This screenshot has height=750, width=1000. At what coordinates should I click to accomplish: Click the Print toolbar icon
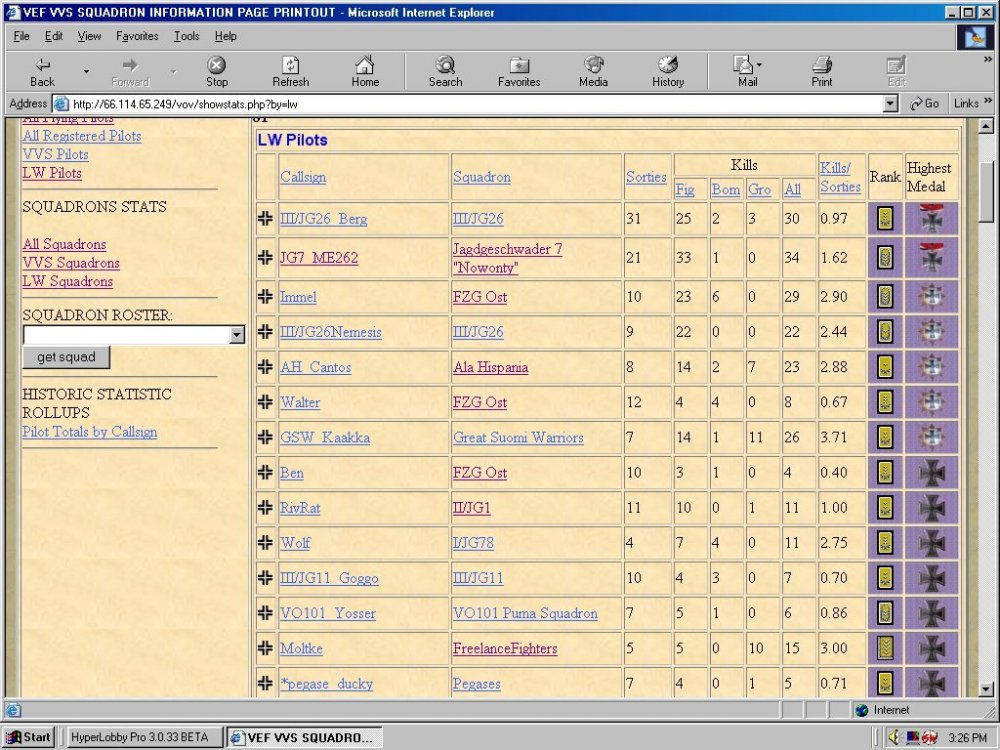[822, 66]
